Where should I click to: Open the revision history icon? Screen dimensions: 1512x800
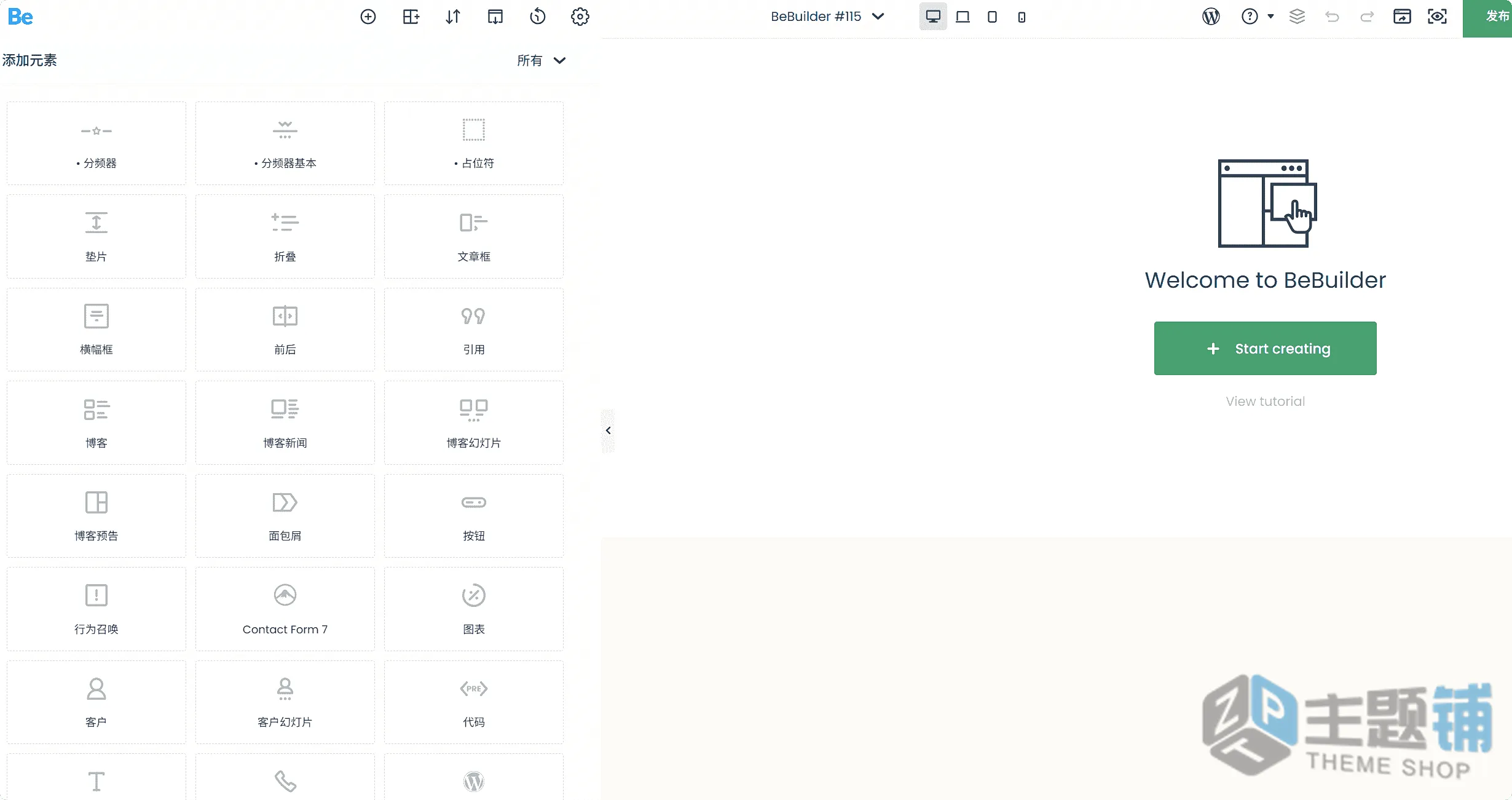(538, 17)
